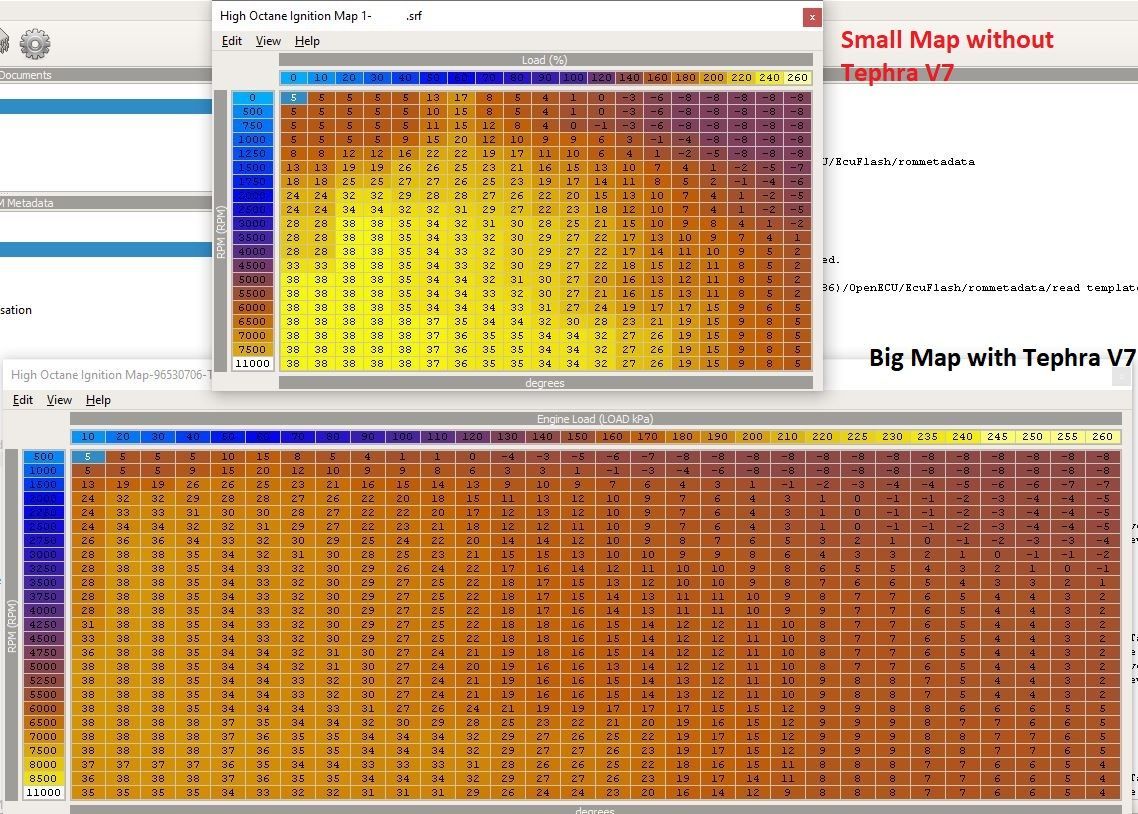Open View menu in small ignition map window

tap(268, 41)
